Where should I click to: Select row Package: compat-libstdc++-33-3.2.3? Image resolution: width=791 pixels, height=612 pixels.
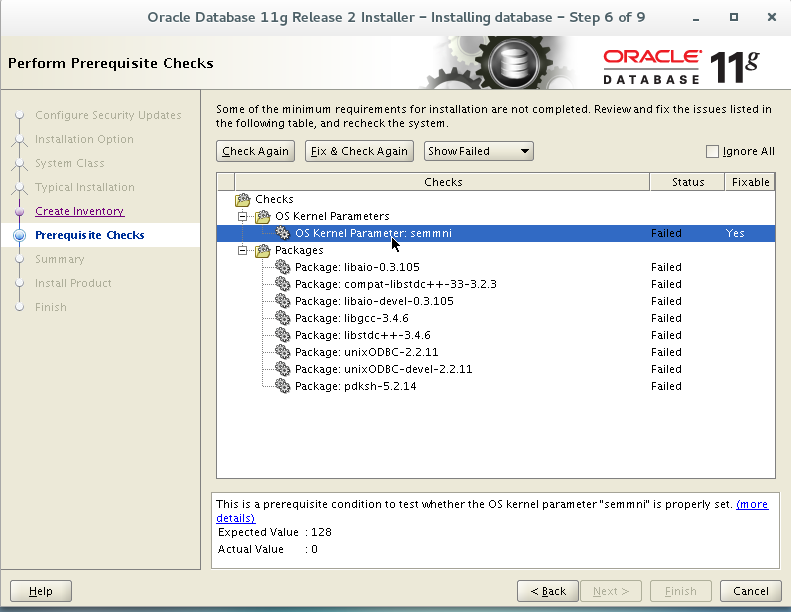[x=496, y=284]
